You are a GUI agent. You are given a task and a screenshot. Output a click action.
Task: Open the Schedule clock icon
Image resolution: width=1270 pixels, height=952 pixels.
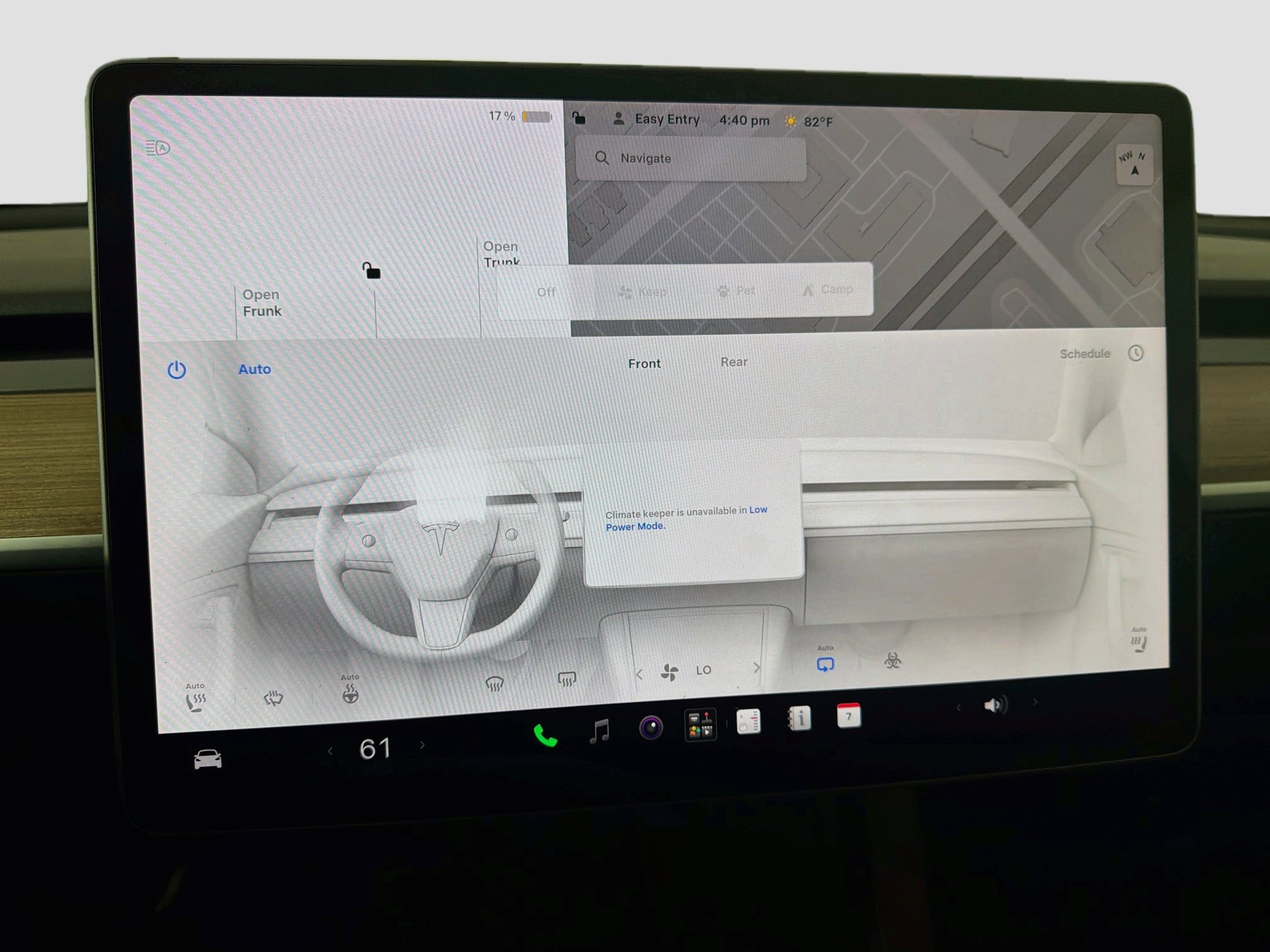point(1135,353)
